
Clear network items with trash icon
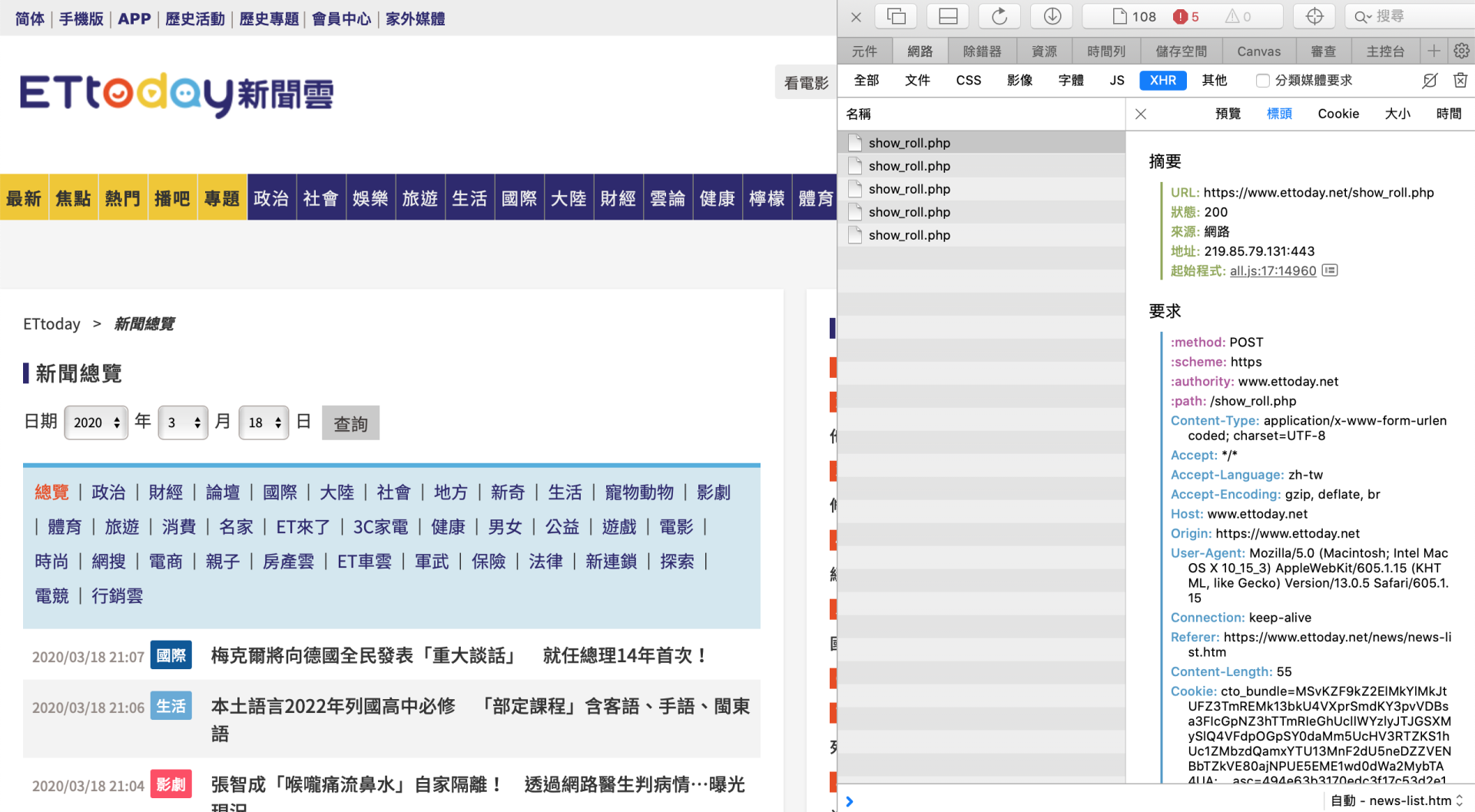(x=1460, y=81)
